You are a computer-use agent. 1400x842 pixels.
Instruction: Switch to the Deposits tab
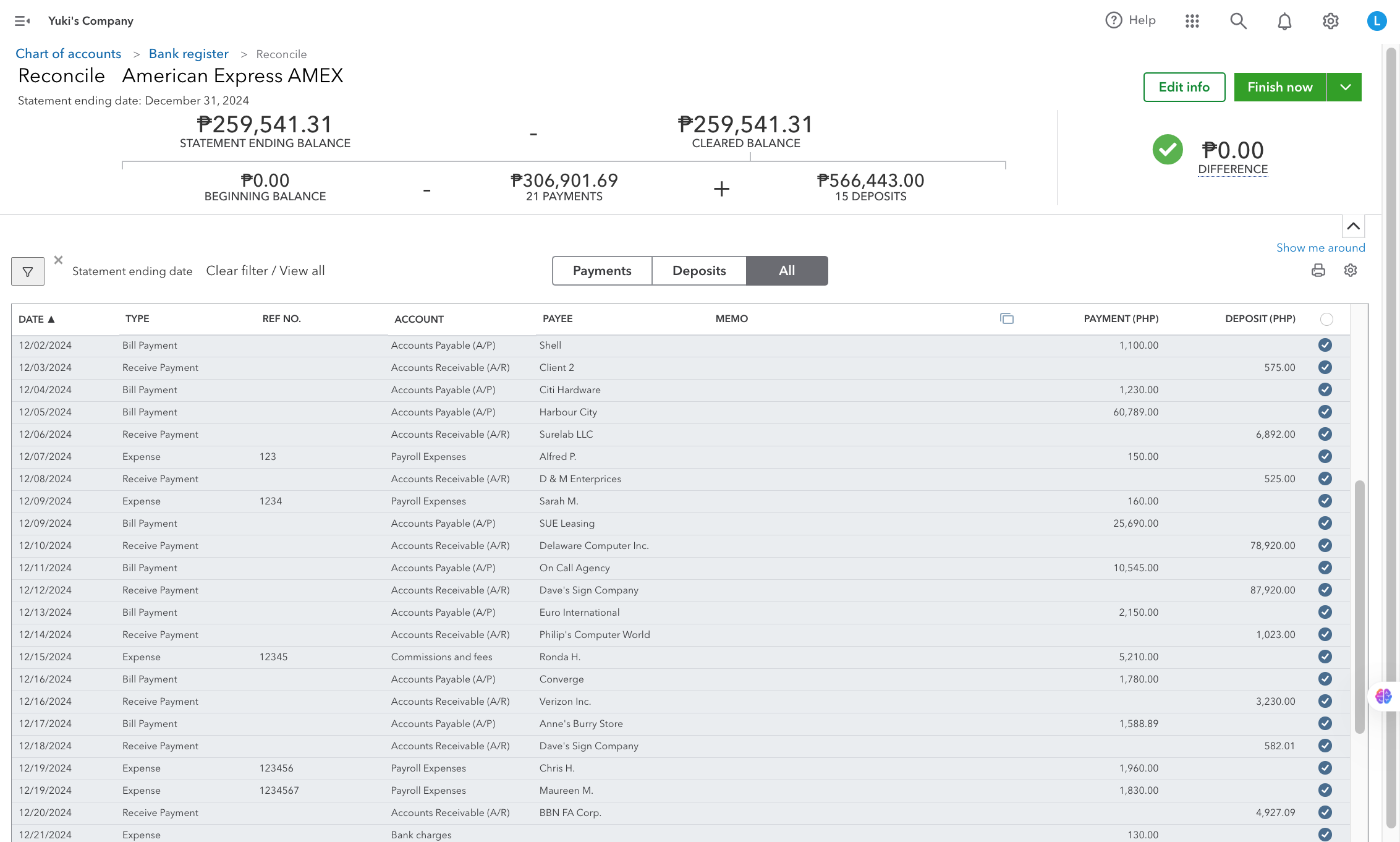(x=699, y=271)
